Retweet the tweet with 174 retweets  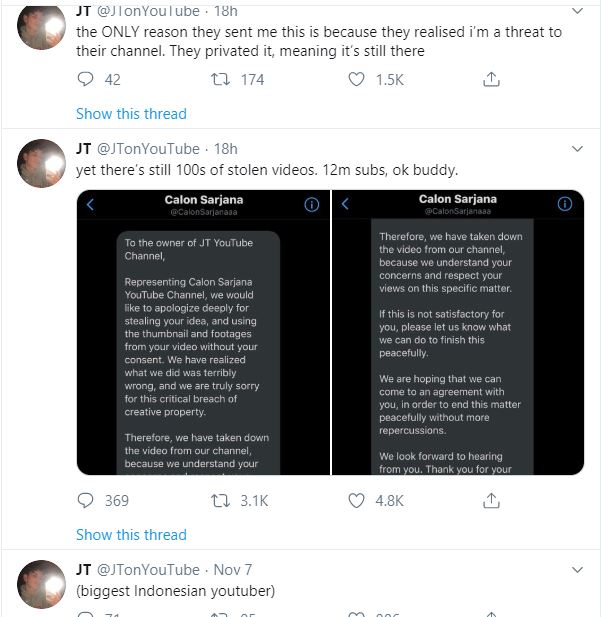[x=220, y=79]
